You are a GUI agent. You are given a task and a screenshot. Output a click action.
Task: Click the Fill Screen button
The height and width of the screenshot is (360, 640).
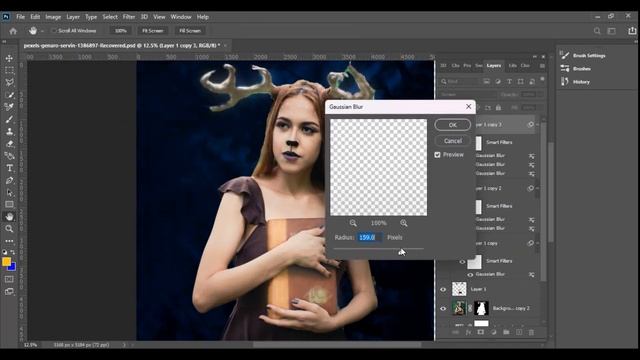pyautogui.click(x=190, y=31)
